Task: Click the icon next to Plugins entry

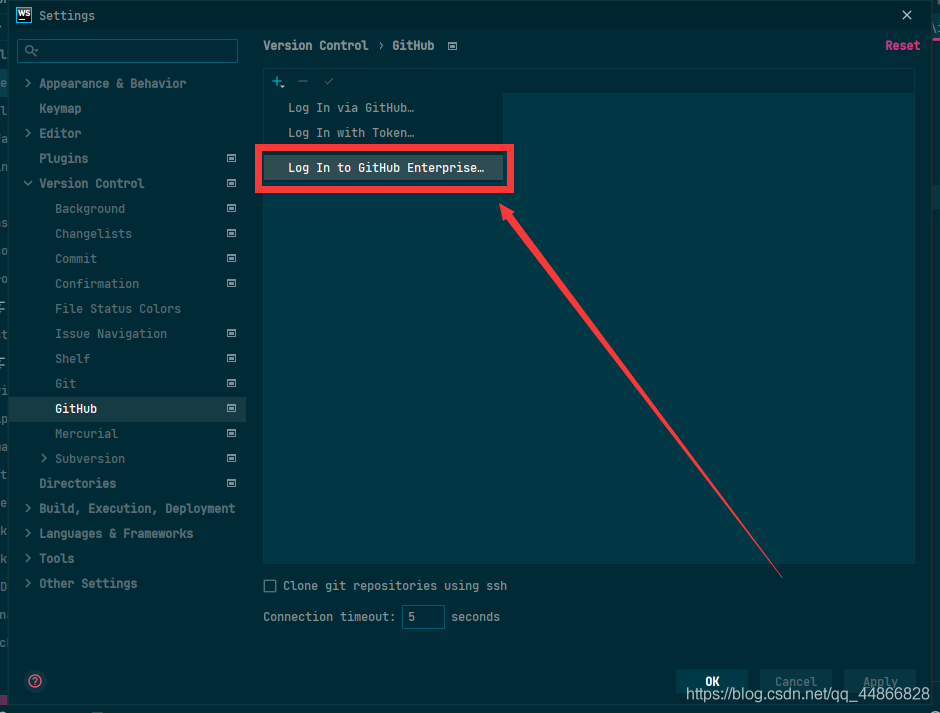Action: (231, 158)
